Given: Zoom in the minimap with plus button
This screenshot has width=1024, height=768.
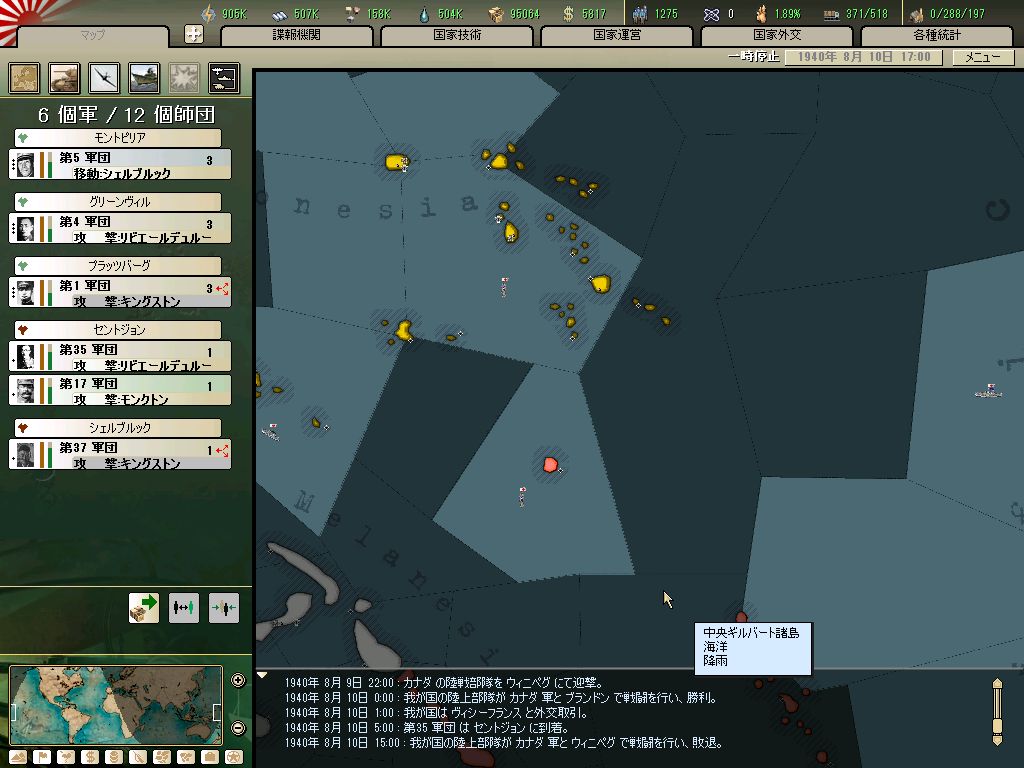Looking at the screenshot, I should [238, 680].
